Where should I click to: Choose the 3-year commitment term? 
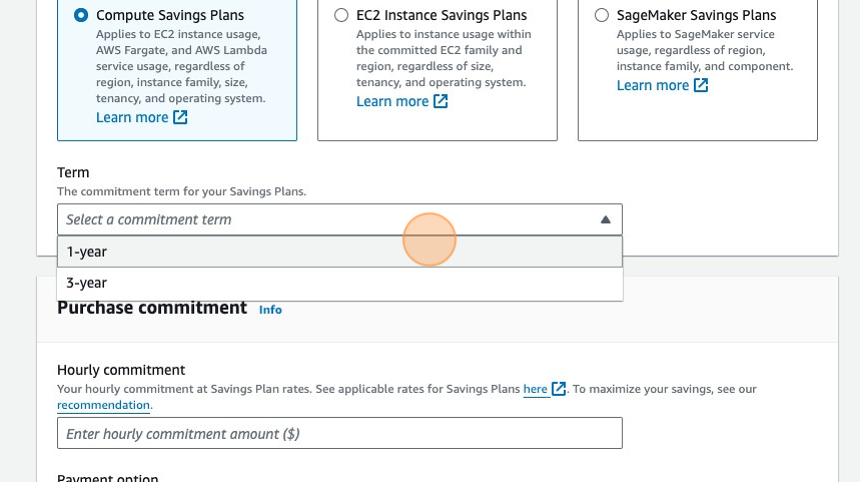86,283
